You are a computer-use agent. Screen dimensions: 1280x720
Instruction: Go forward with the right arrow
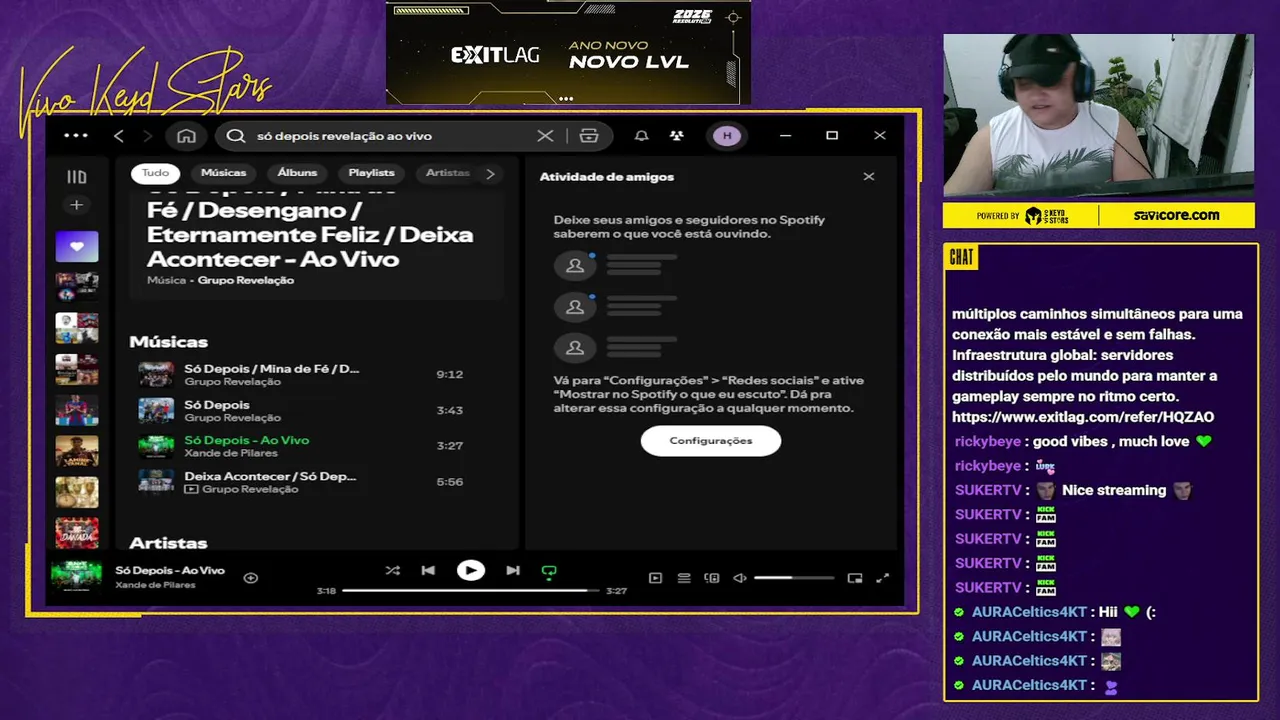(148, 136)
